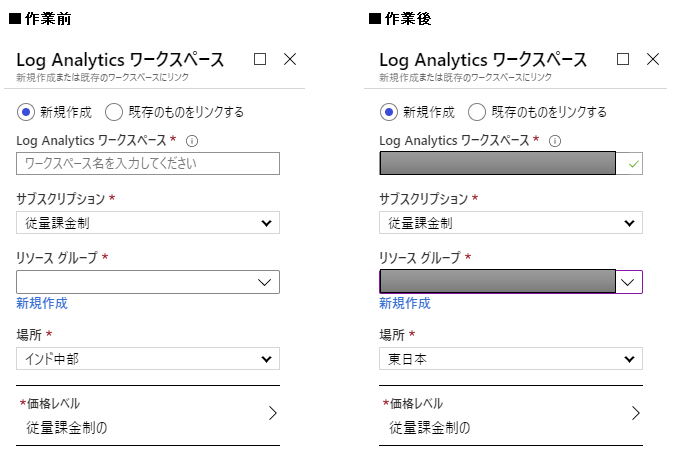
Task: Open 価格レベル chevron in after panel
Action: [x=635, y=412]
